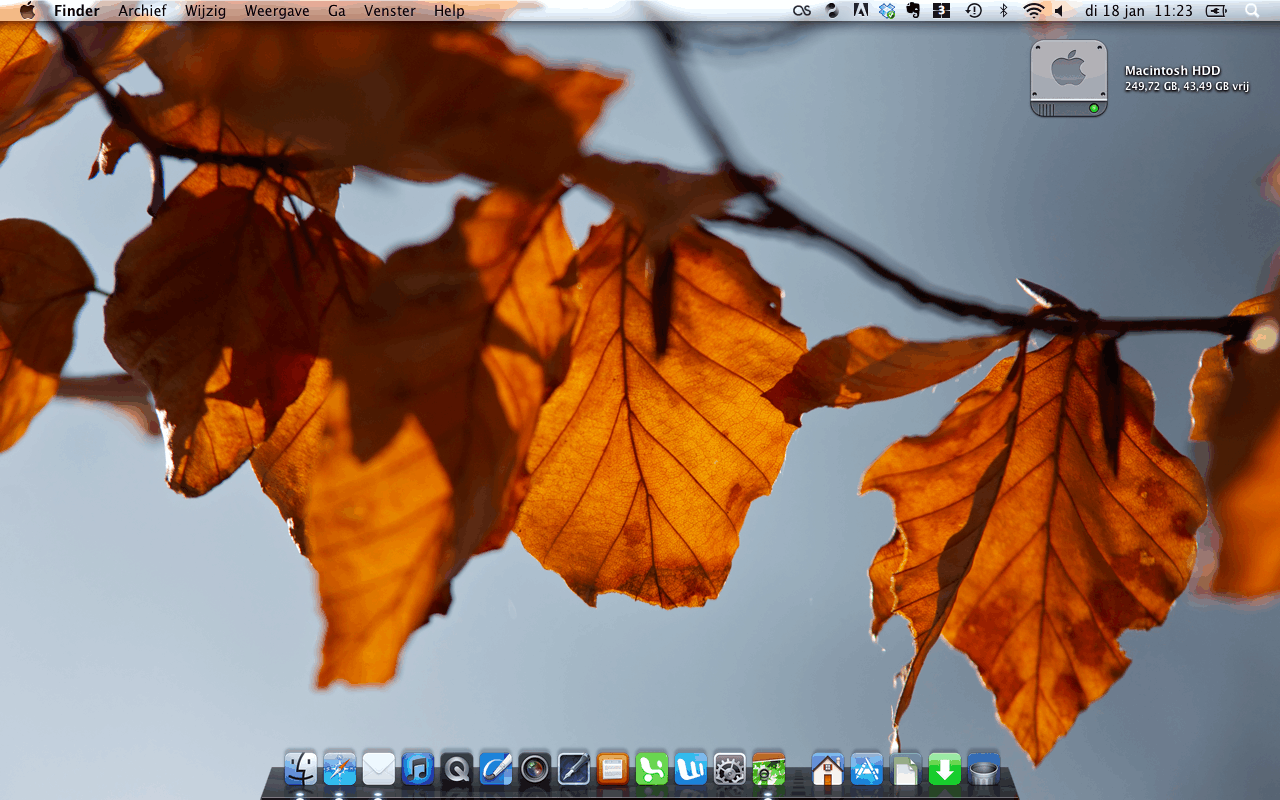Viewport: 1280px width, 800px height.
Task: Open the Apple menu
Action: coord(27,11)
